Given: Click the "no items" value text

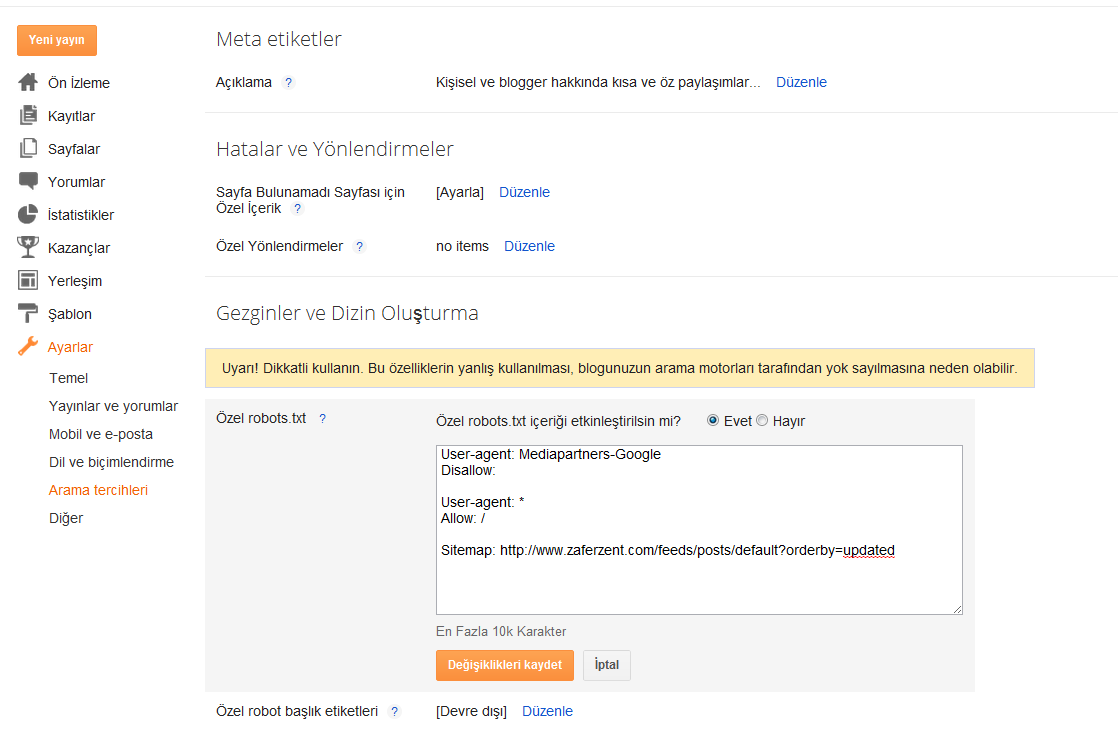Looking at the screenshot, I should [x=463, y=246].
